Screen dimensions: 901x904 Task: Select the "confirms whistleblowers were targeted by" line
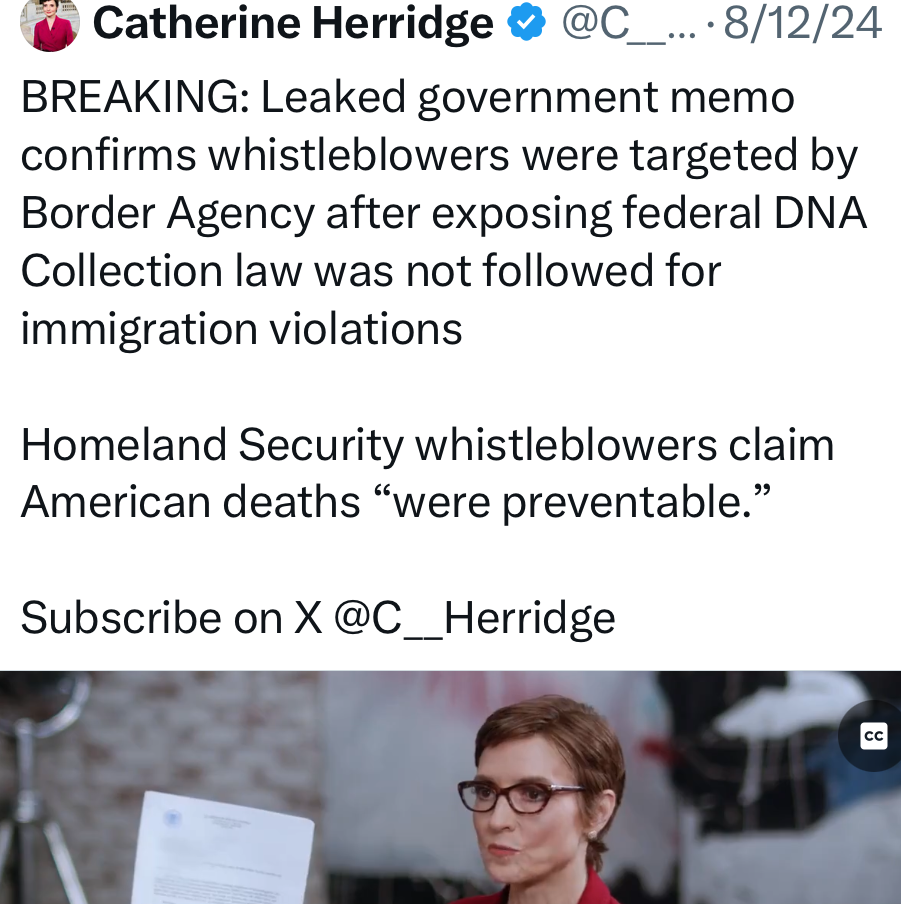point(439,156)
